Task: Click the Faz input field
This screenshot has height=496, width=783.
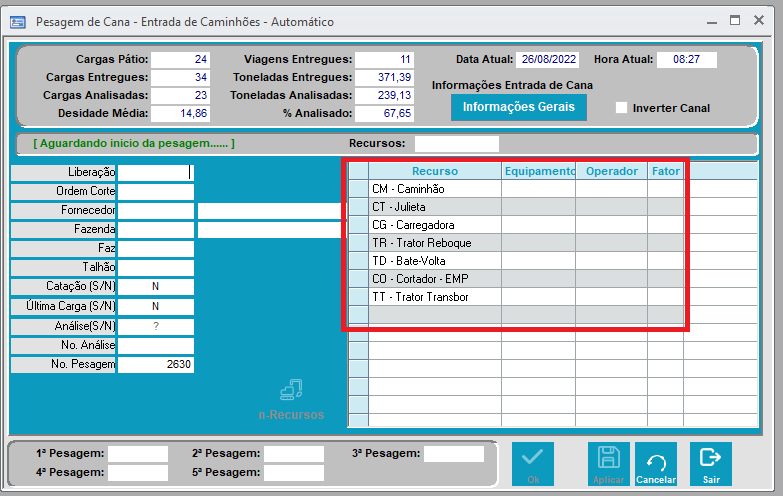Action: (x=156, y=248)
